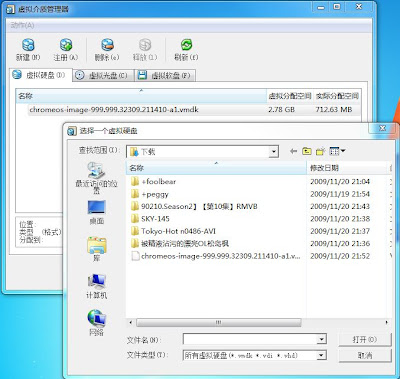Maximize the 虚拟介质管理器 window
The image size is (400, 379).
point(337,7)
